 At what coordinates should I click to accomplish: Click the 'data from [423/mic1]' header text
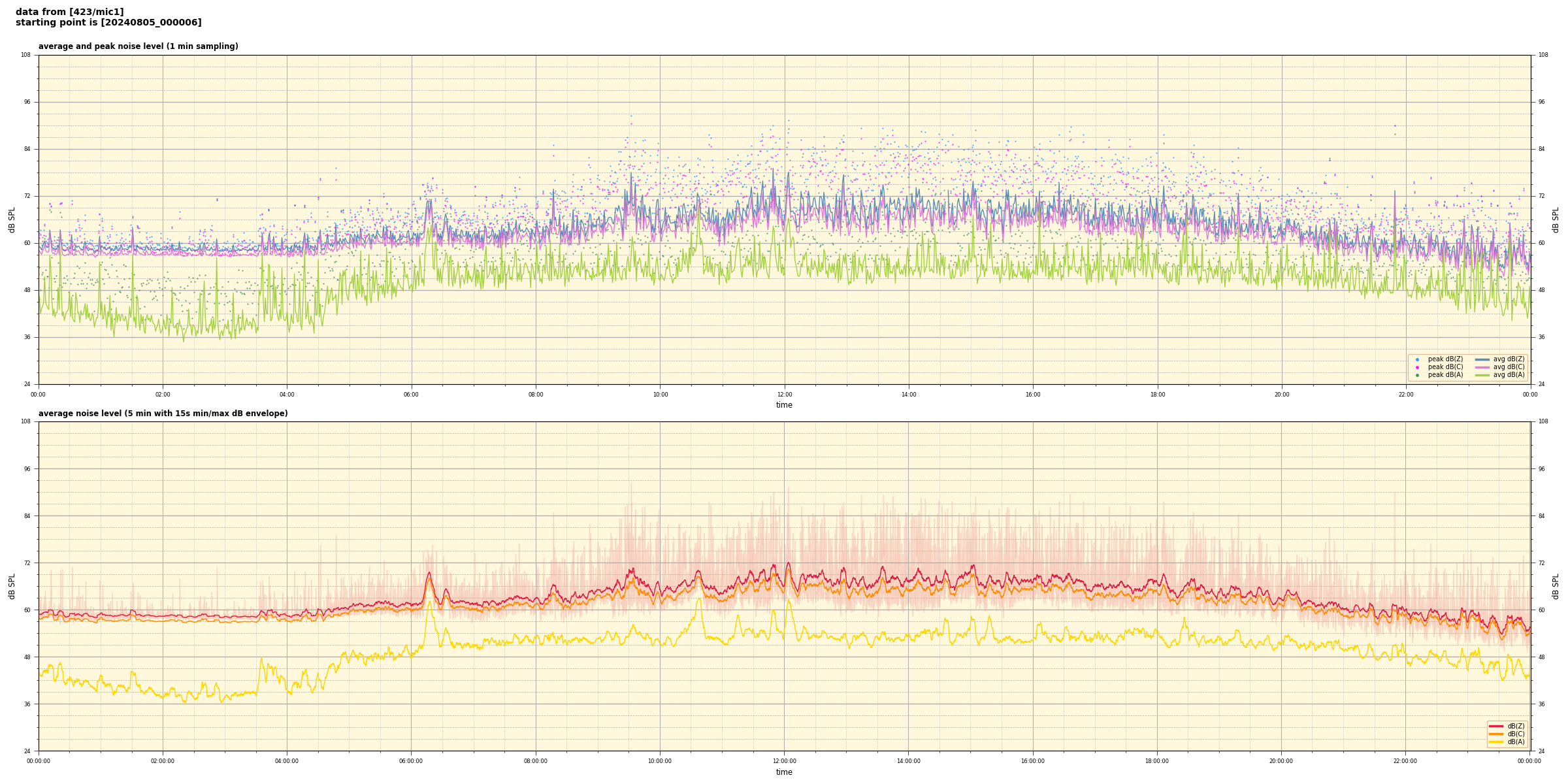click(69, 12)
